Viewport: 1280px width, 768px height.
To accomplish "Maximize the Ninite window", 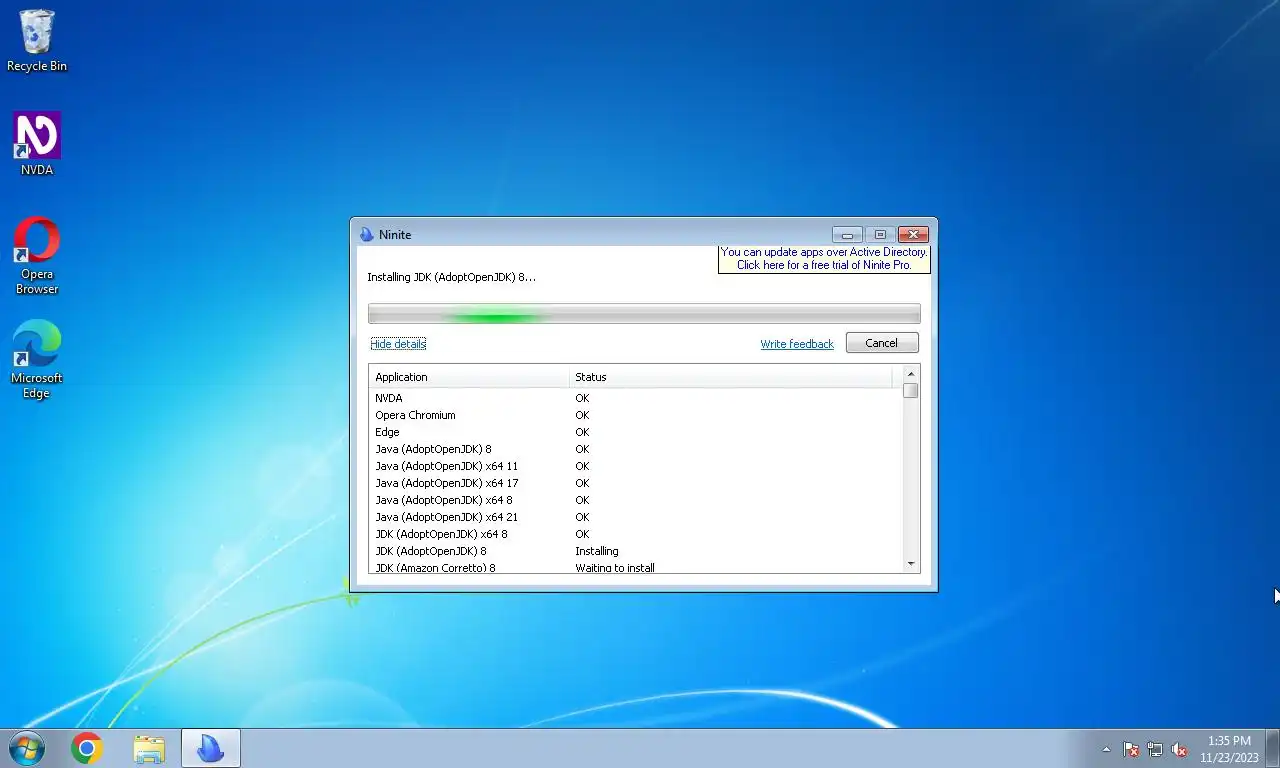I will click(880, 234).
